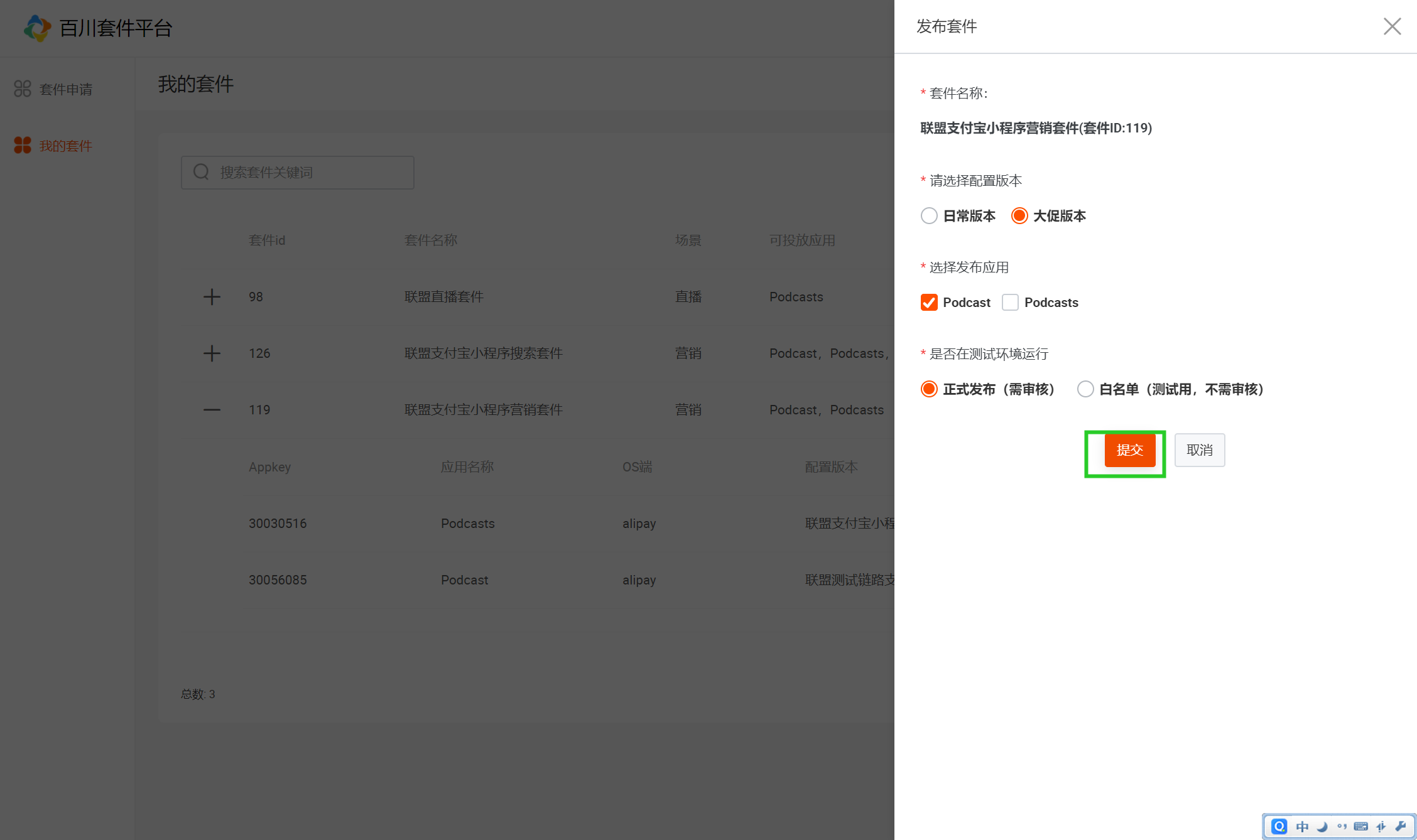Open the soft keyboard icon in the IME bar
The width and height of the screenshot is (1417, 840).
[1361, 826]
